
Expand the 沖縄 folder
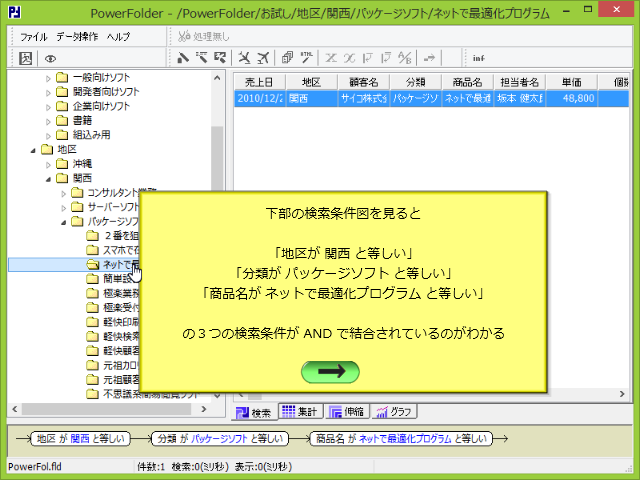(x=48, y=165)
